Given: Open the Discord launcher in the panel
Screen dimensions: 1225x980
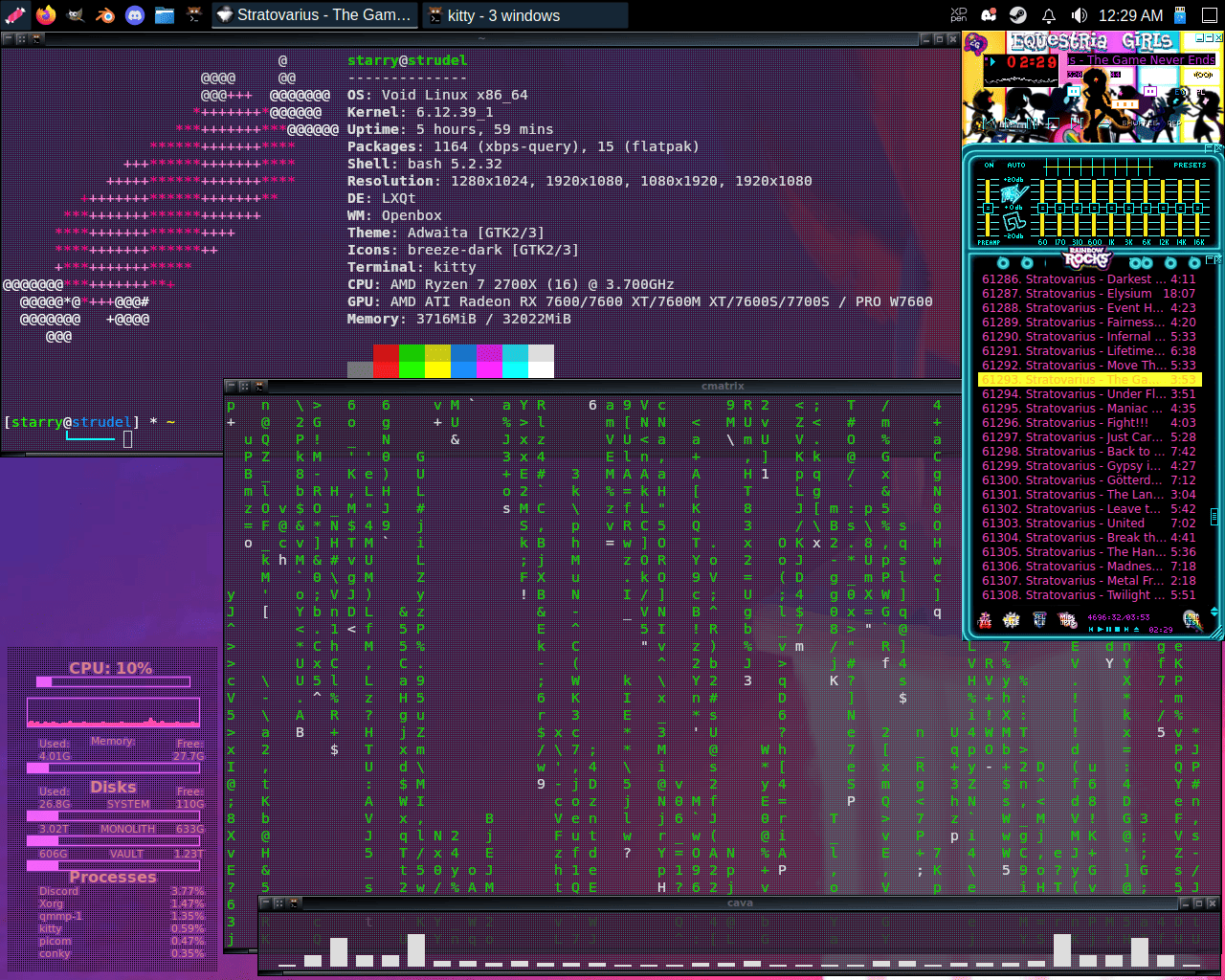Looking at the screenshot, I should [134, 15].
